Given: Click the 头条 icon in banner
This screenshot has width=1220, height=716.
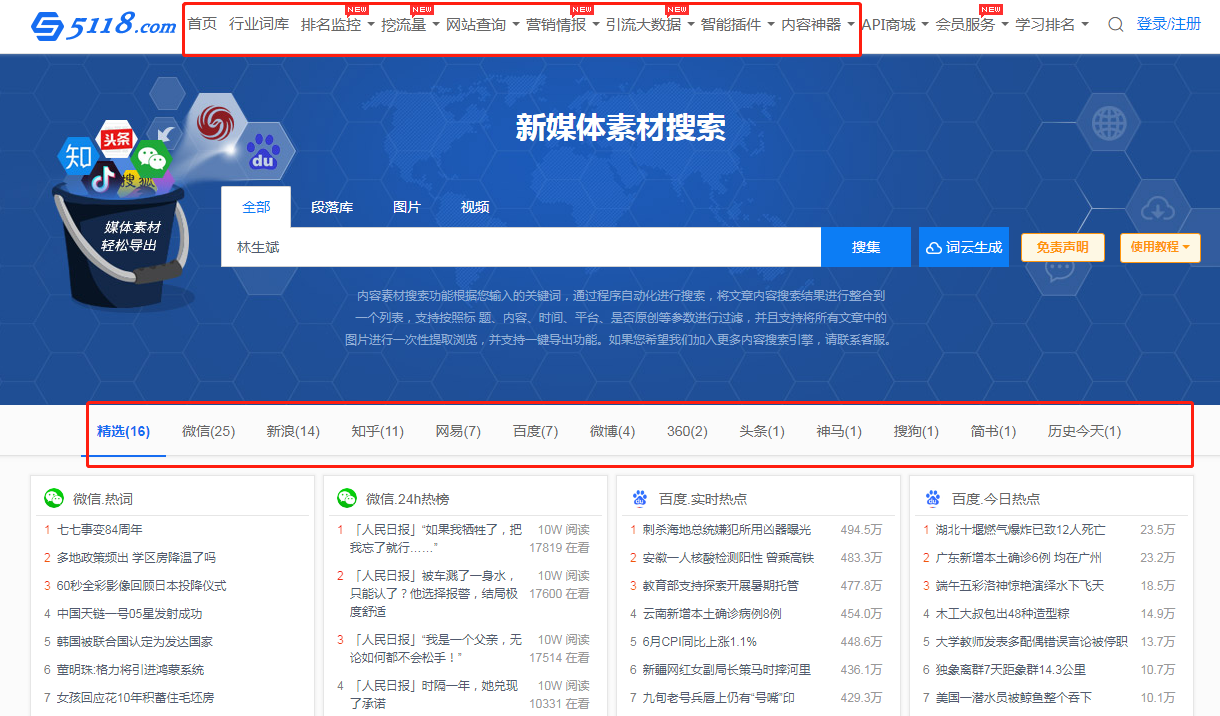Looking at the screenshot, I should coord(117,138).
